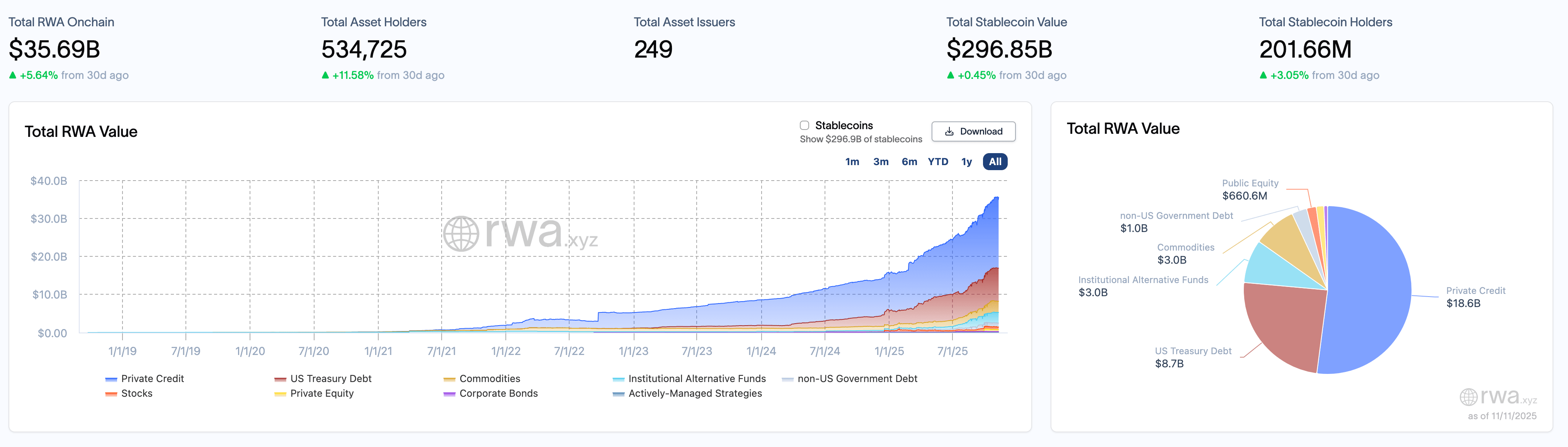
Task: Toggle US Treasury Debt legend icon
Action: [280, 379]
